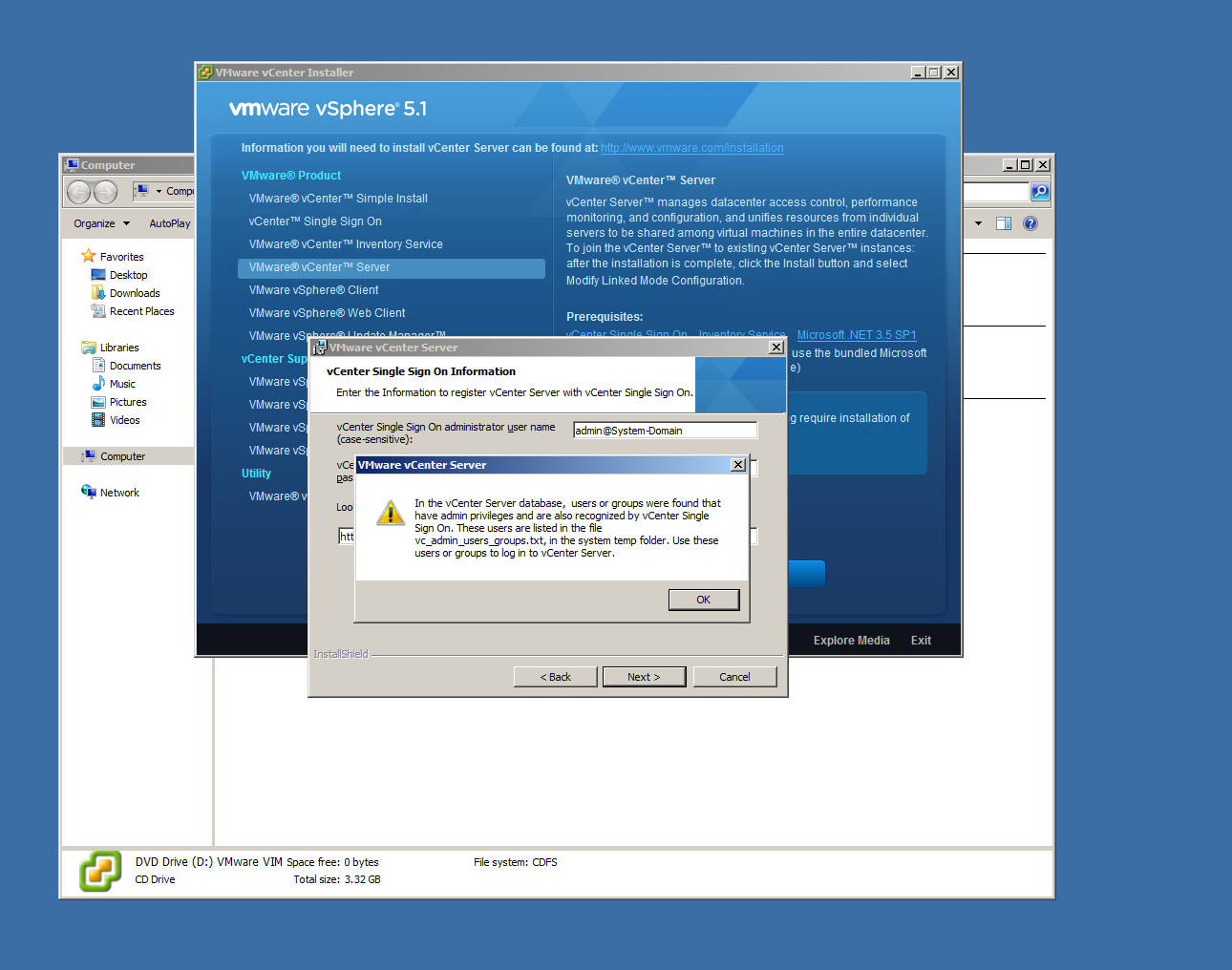Open the Downloads folder in Favorites
Viewport: 1232px width, 970px height.
[x=135, y=293]
